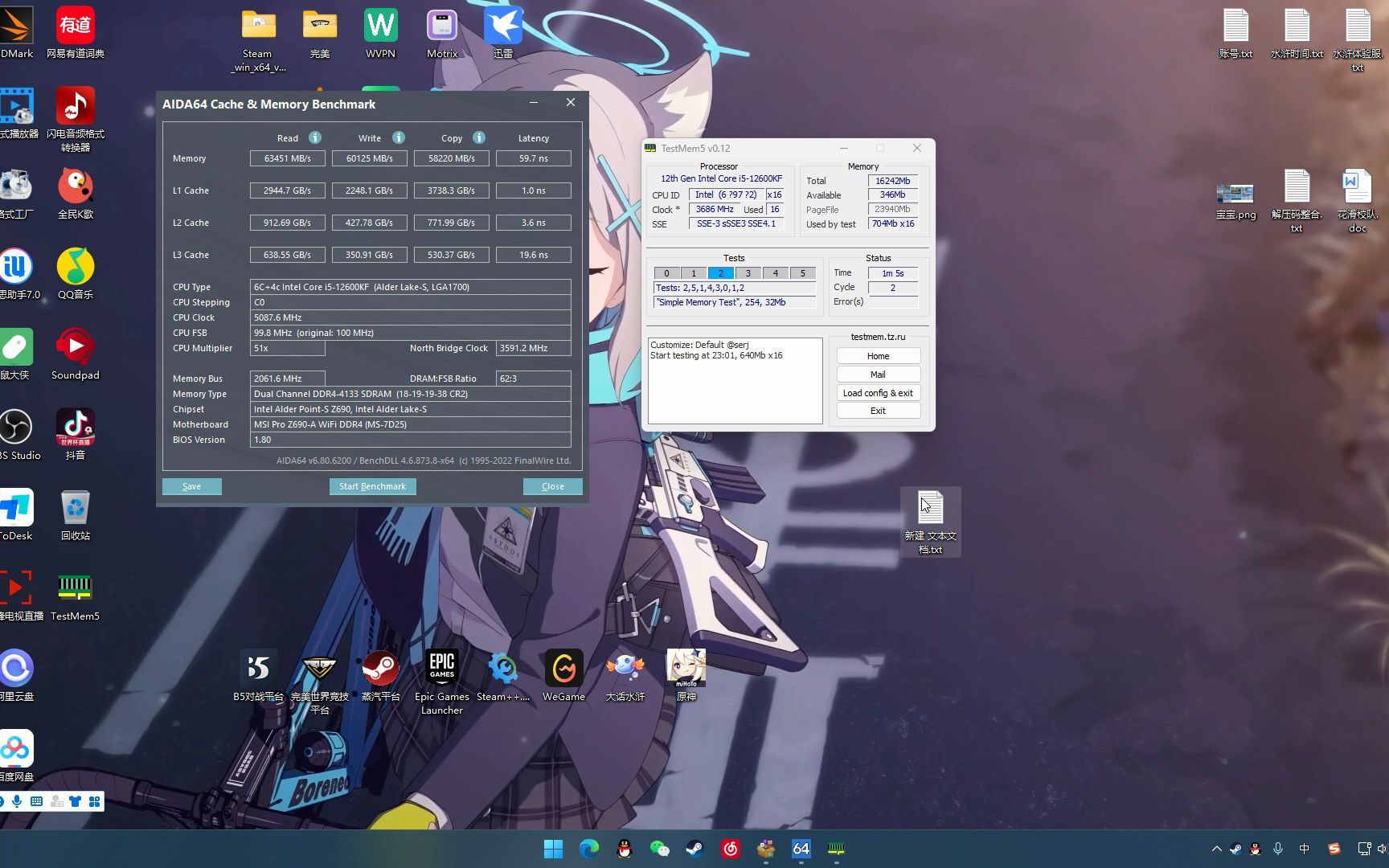Select the 解压码整合.txt file

coord(1297,199)
